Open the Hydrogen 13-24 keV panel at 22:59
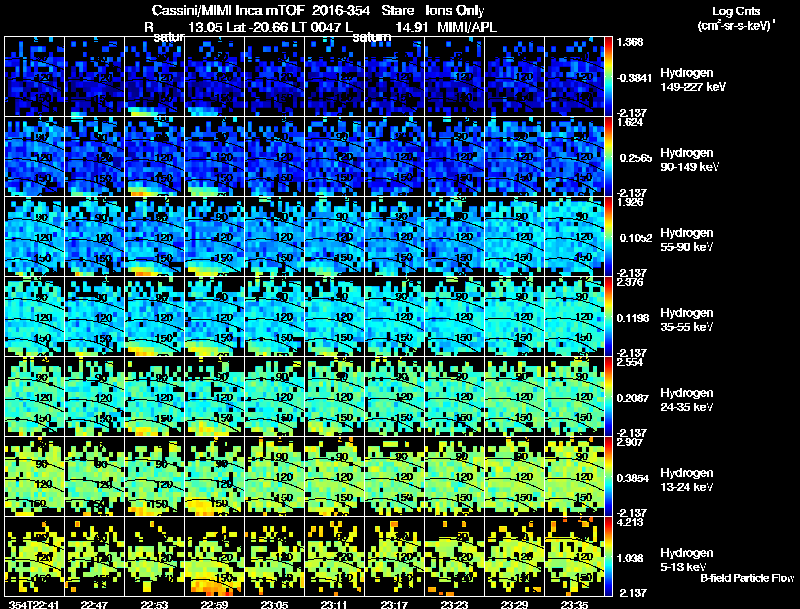The height and width of the screenshot is (609, 800). (214, 476)
